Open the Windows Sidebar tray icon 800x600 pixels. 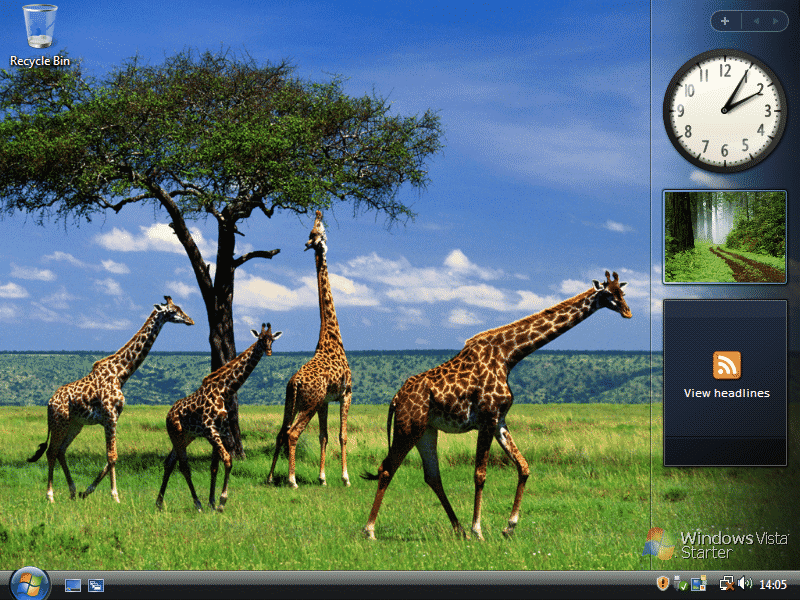698,584
